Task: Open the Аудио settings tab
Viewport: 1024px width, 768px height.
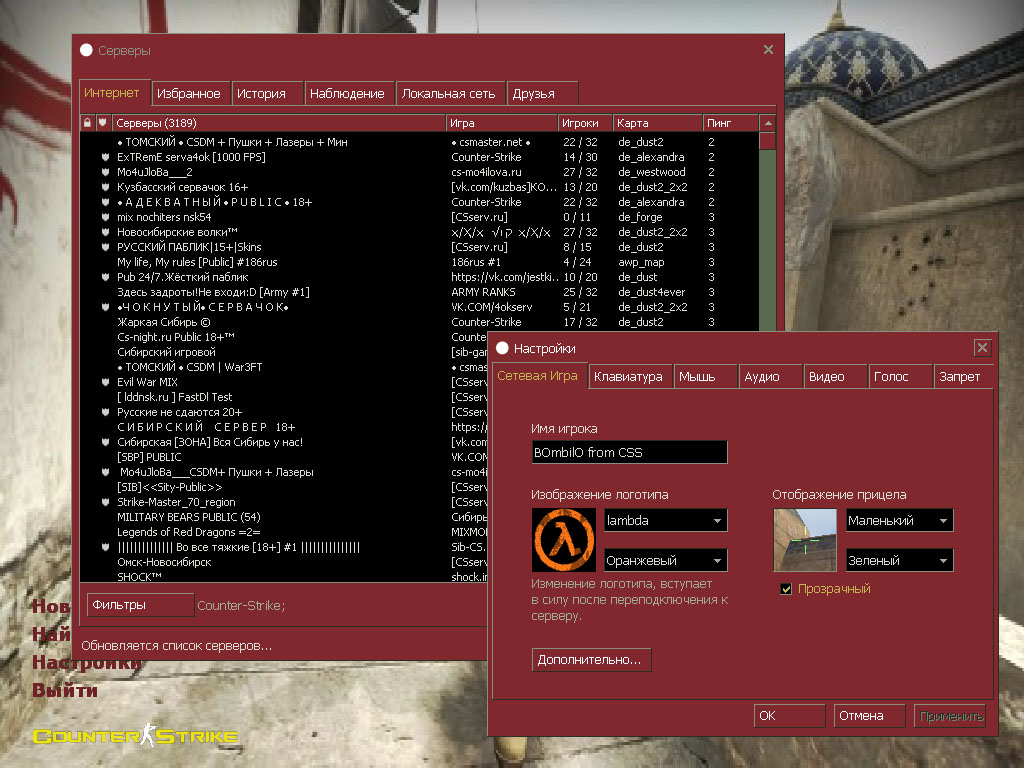Action: 771,377
